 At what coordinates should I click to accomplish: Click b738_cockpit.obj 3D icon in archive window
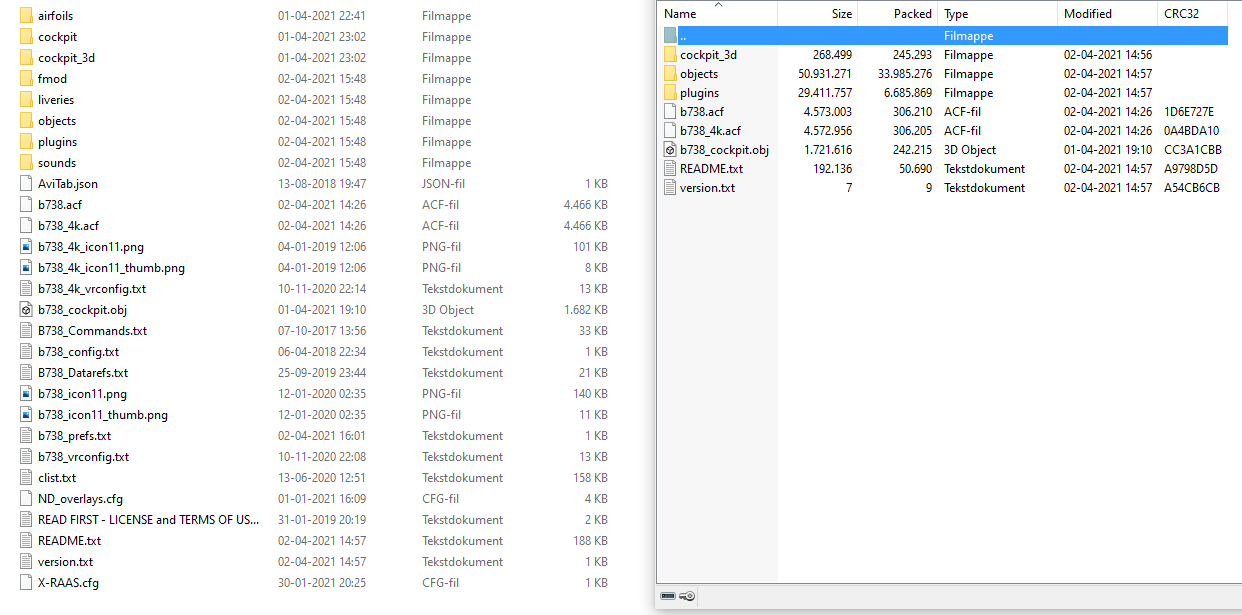click(x=670, y=150)
